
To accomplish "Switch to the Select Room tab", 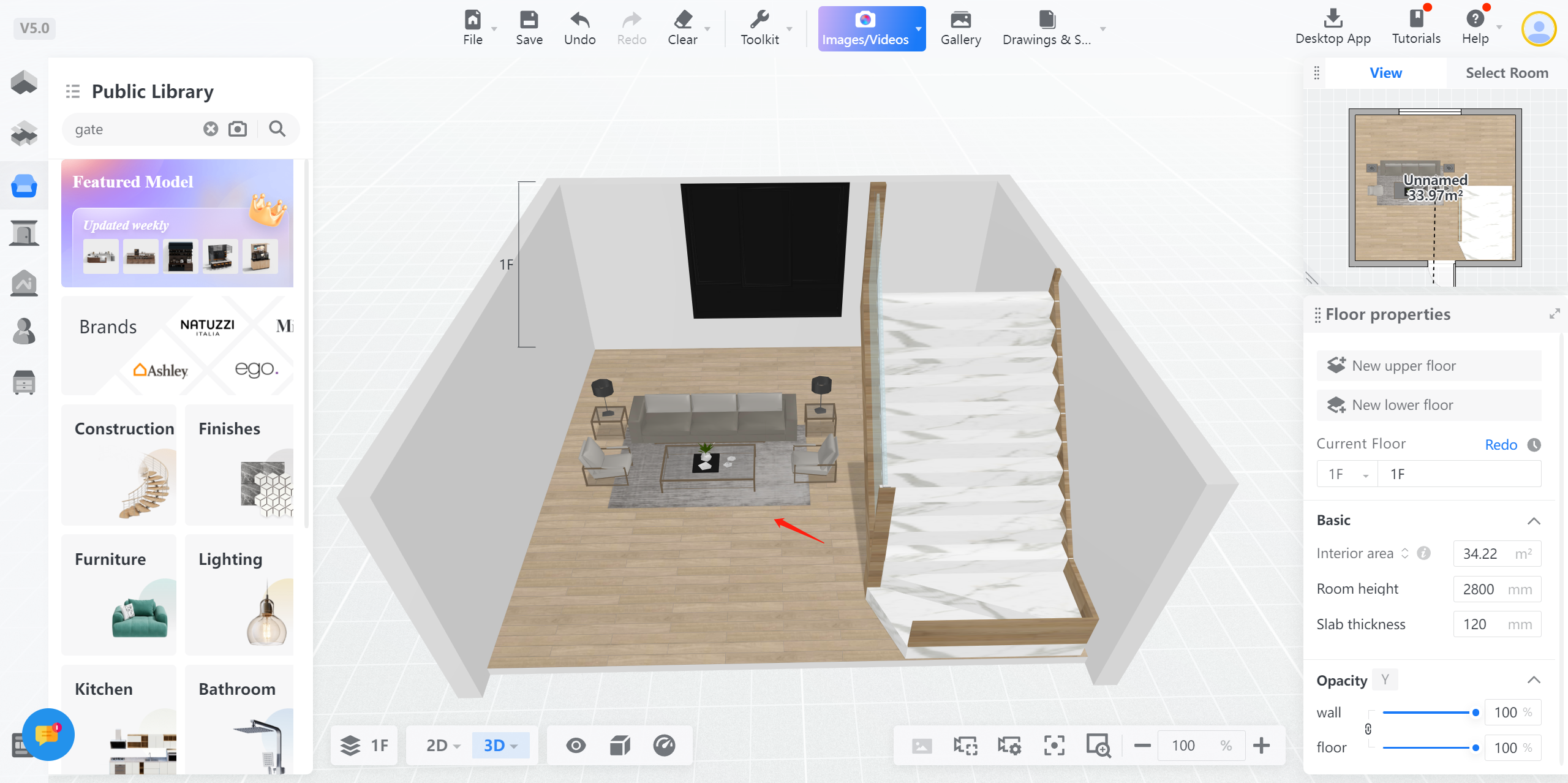I will click(x=1506, y=73).
